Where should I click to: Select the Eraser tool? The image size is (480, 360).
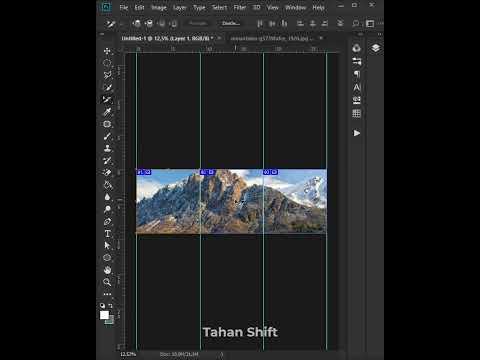(x=107, y=173)
